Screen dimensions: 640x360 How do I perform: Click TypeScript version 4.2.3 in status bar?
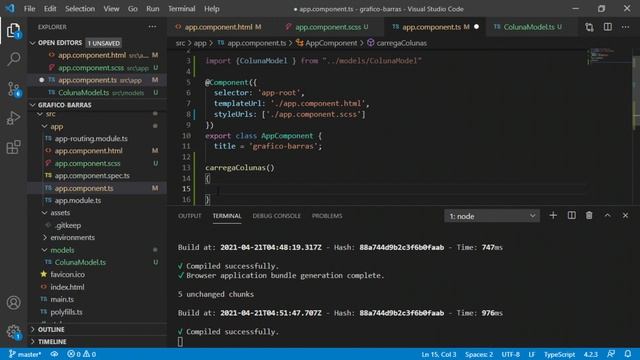click(x=591, y=354)
